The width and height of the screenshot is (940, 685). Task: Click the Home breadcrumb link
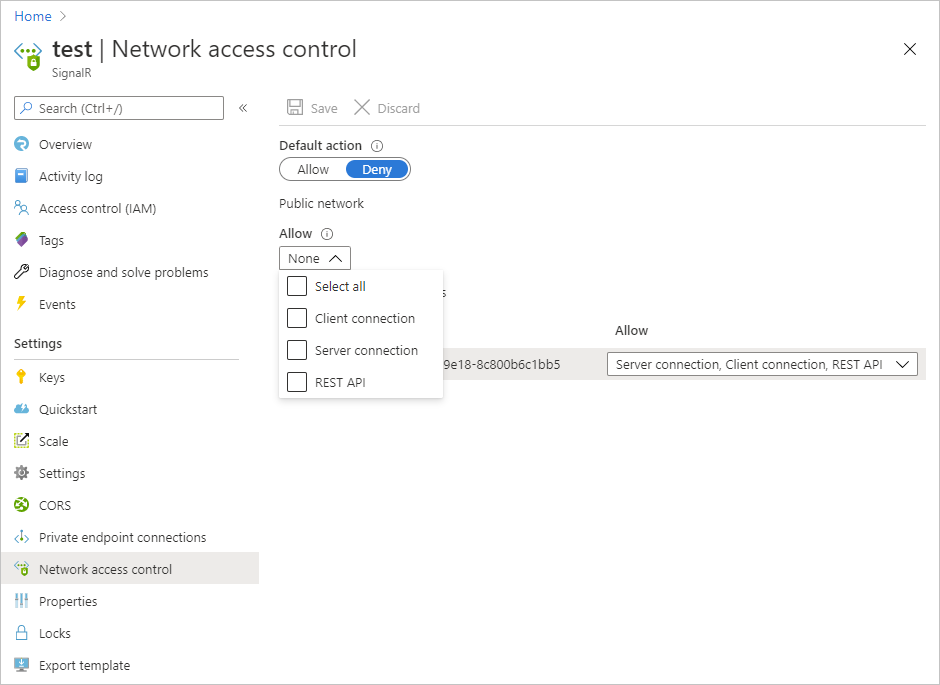33,16
